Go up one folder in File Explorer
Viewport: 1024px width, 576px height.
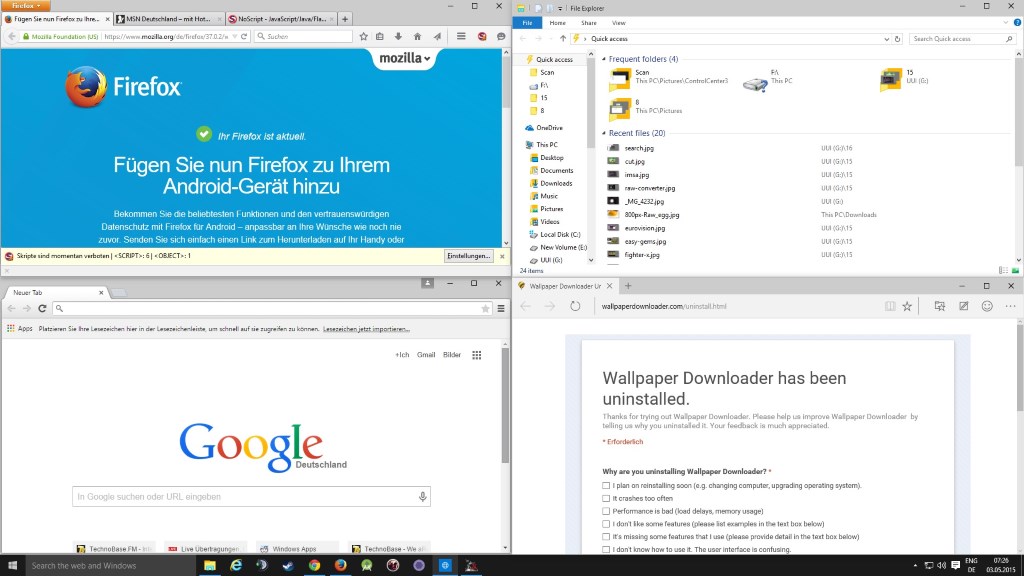click(563, 39)
